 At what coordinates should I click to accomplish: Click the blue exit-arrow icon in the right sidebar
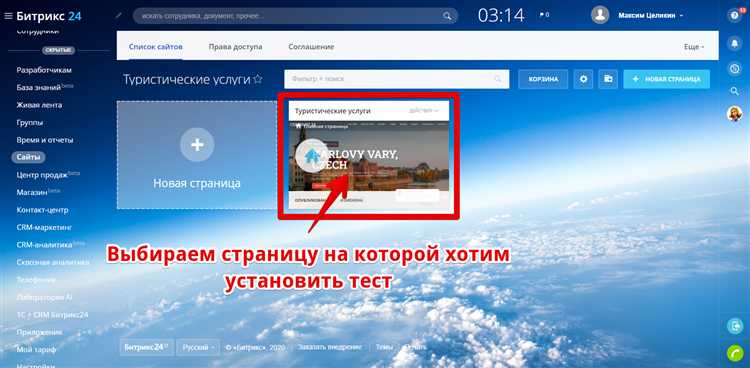735,326
